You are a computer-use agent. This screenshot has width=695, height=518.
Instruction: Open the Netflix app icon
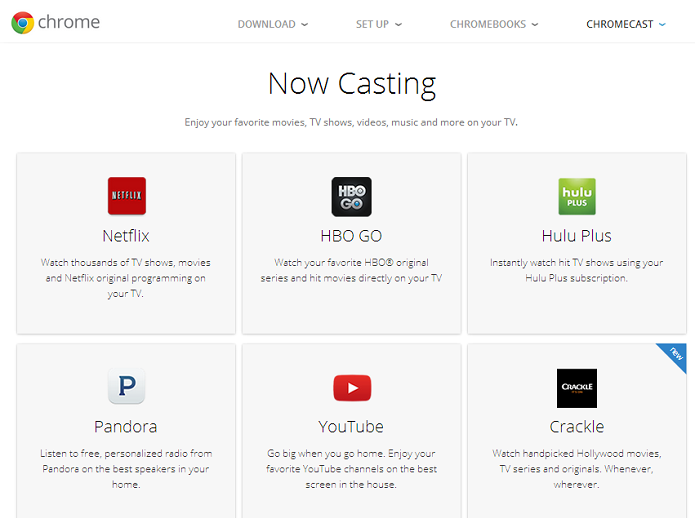pyautogui.click(x=127, y=196)
